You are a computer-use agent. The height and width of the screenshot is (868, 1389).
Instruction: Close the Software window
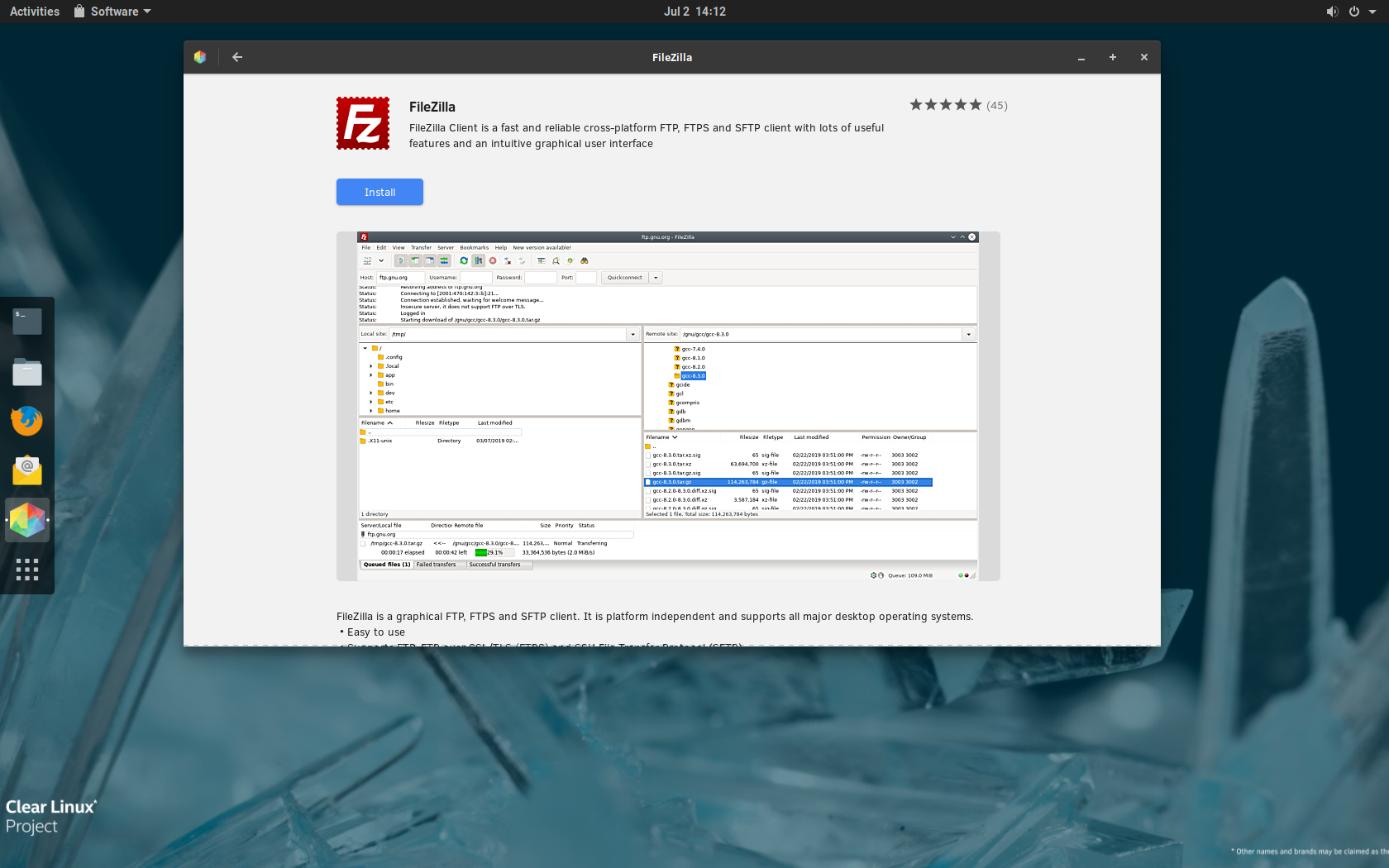click(1144, 57)
